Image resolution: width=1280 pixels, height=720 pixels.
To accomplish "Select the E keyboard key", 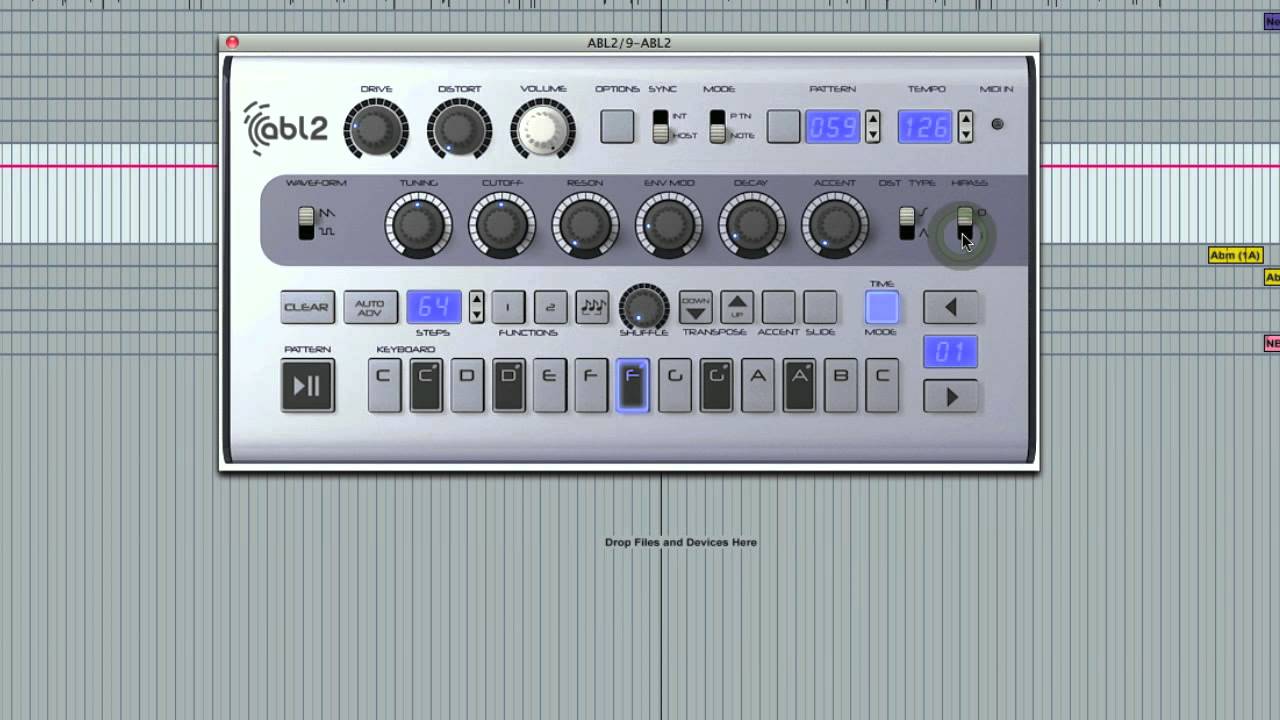I will pyautogui.click(x=549, y=386).
